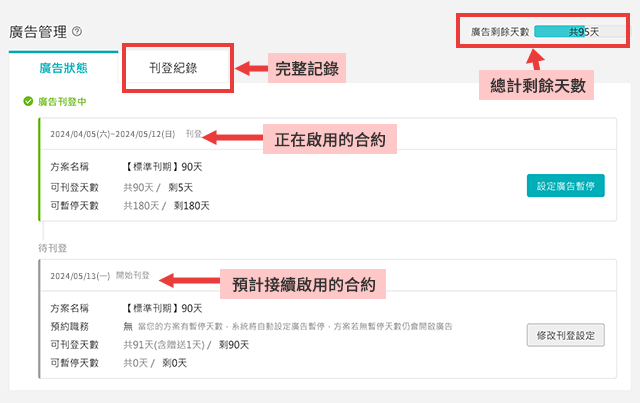Click the 廣告剩餘天數 progress bar
This screenshot has width=640, height=403.
point(580,31)
